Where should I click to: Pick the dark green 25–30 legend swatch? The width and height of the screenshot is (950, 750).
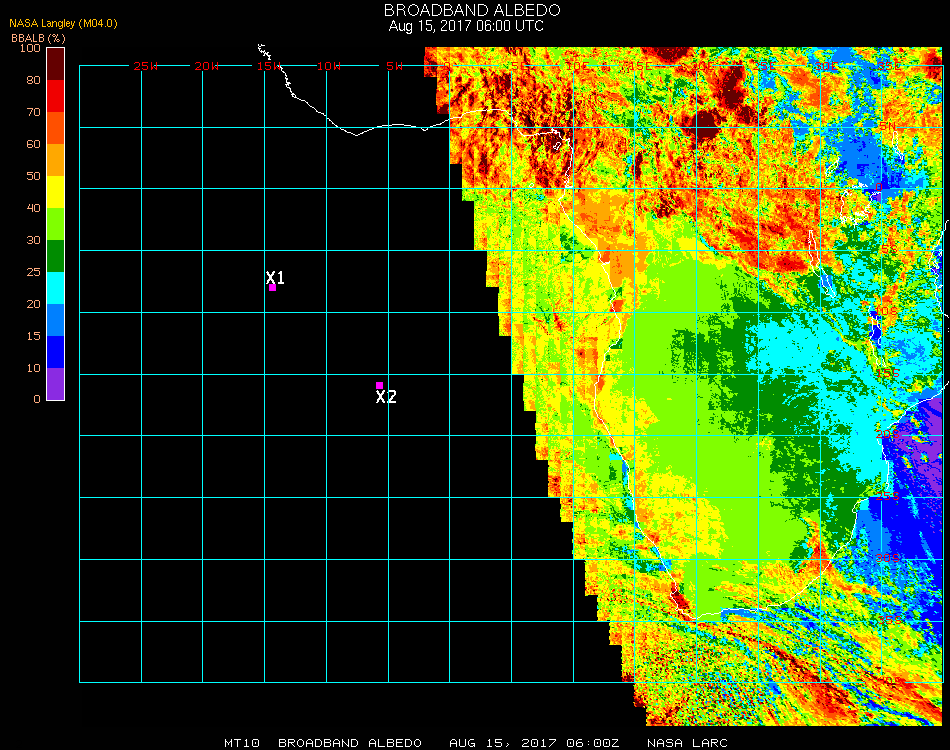[56, 256]
